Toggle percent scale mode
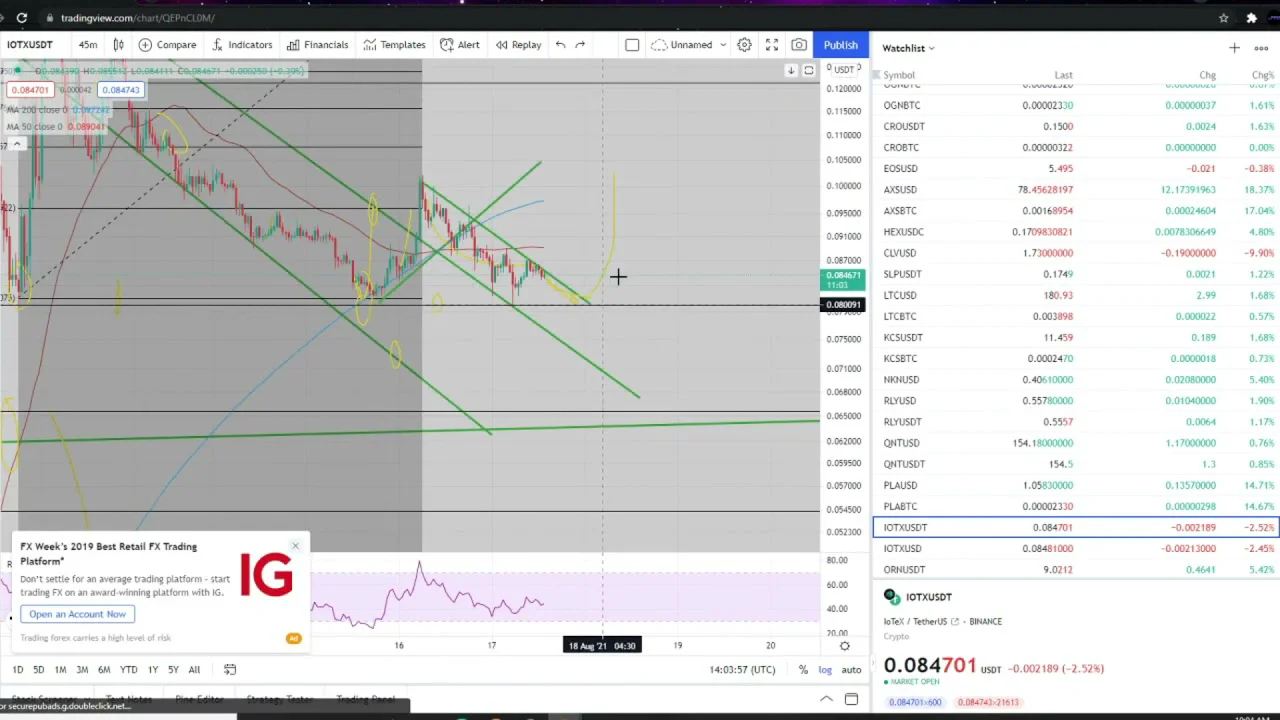The height and width of the screenshot is (720, 1280). (803, 670)
